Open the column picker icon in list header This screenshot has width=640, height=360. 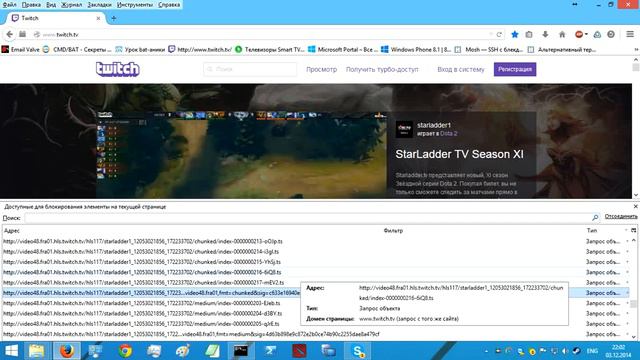point(633,230)
